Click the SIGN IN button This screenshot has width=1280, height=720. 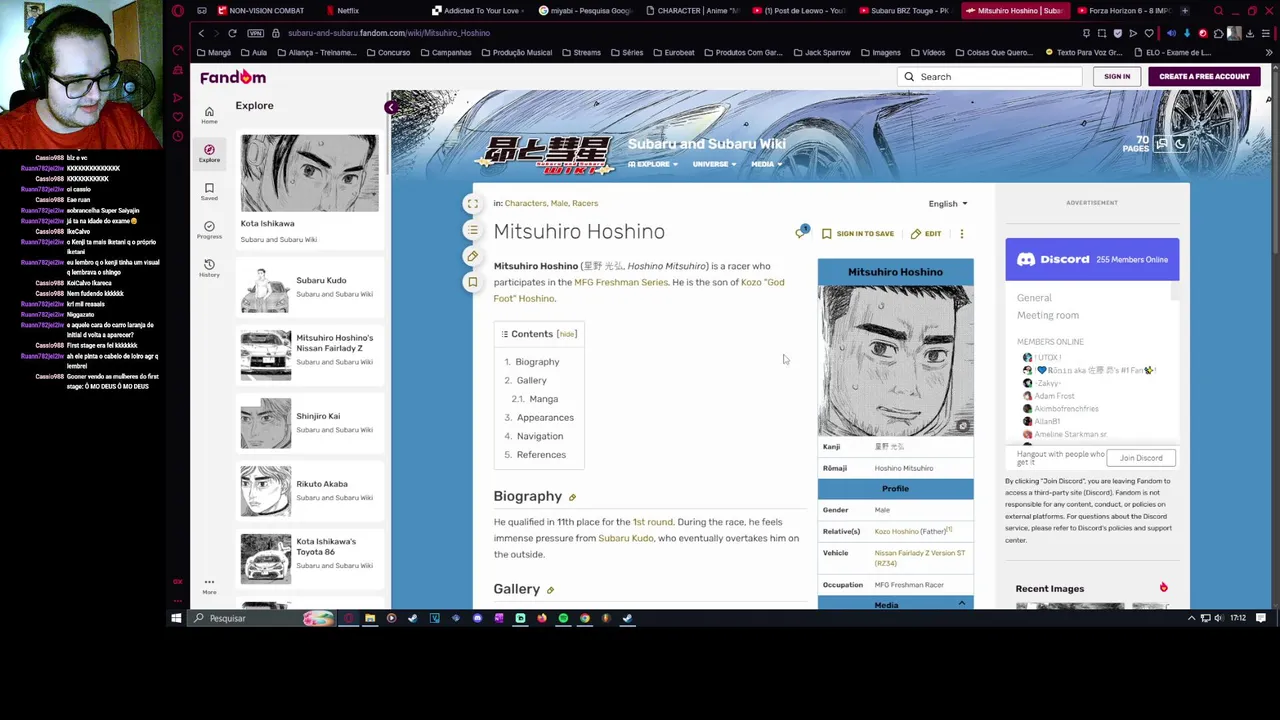1117,77
